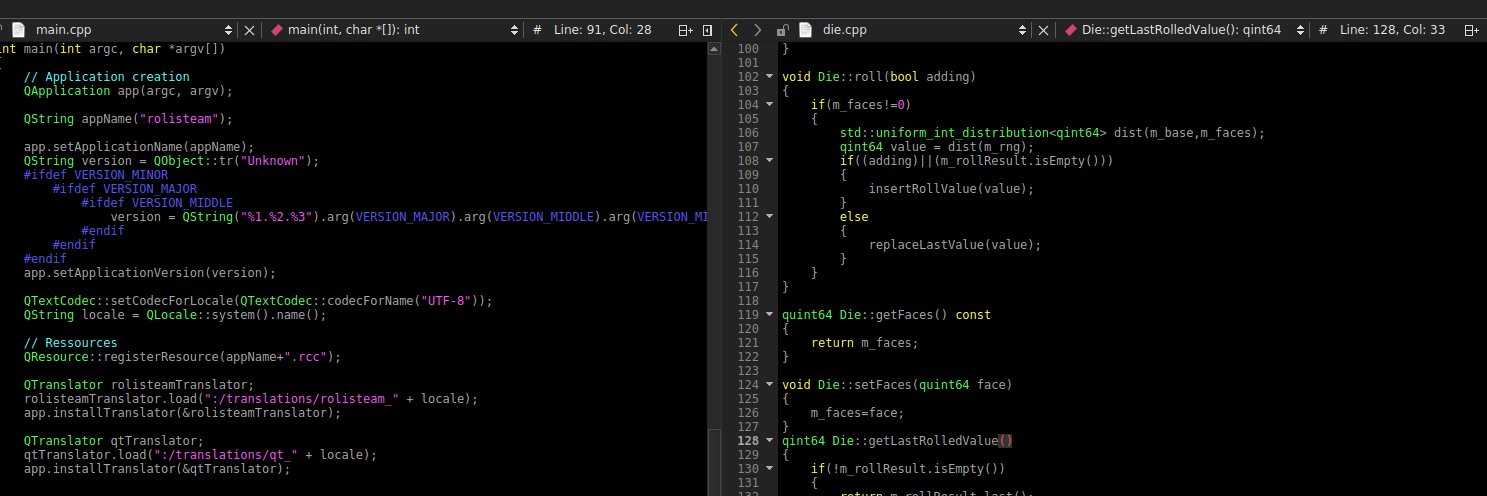1487x496 pixels.
Task: Click the # icon in die.cpp toolbar
Action: (x=1322, y=30)
